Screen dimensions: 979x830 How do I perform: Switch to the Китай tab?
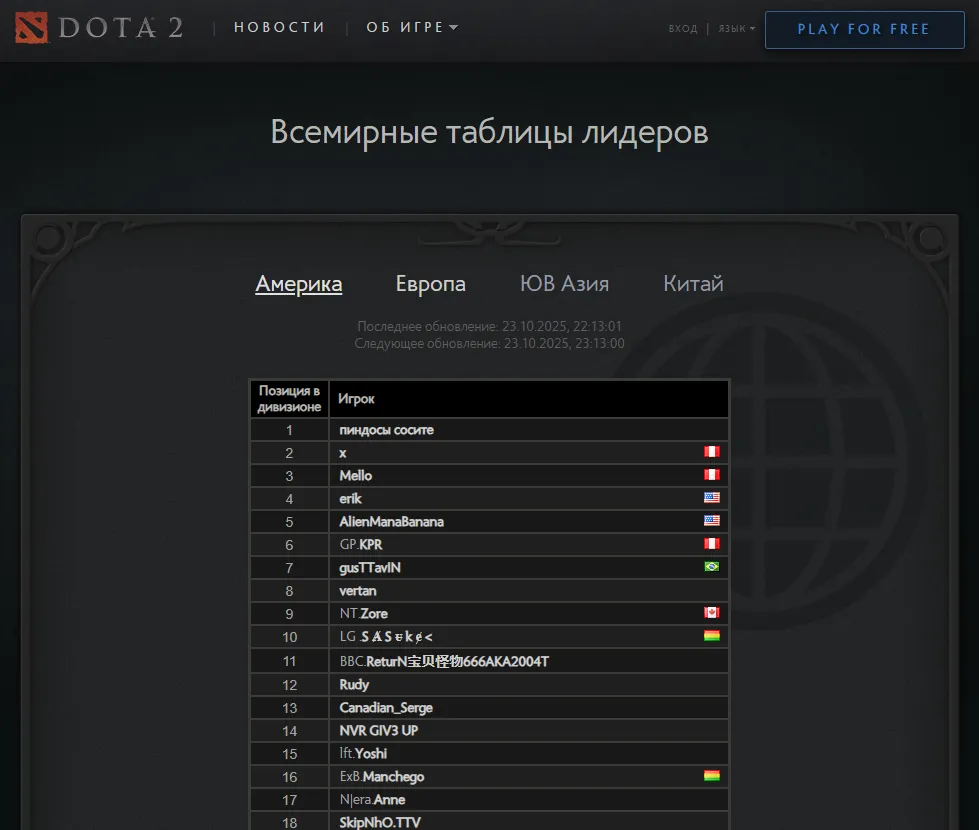click(x=693, y=284)
